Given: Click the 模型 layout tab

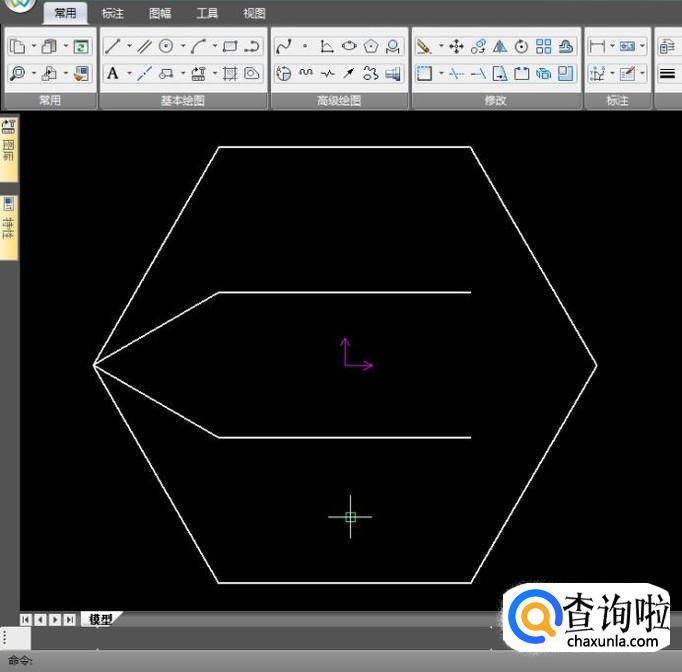Looking at the screenshot, I should pos(100,620).
